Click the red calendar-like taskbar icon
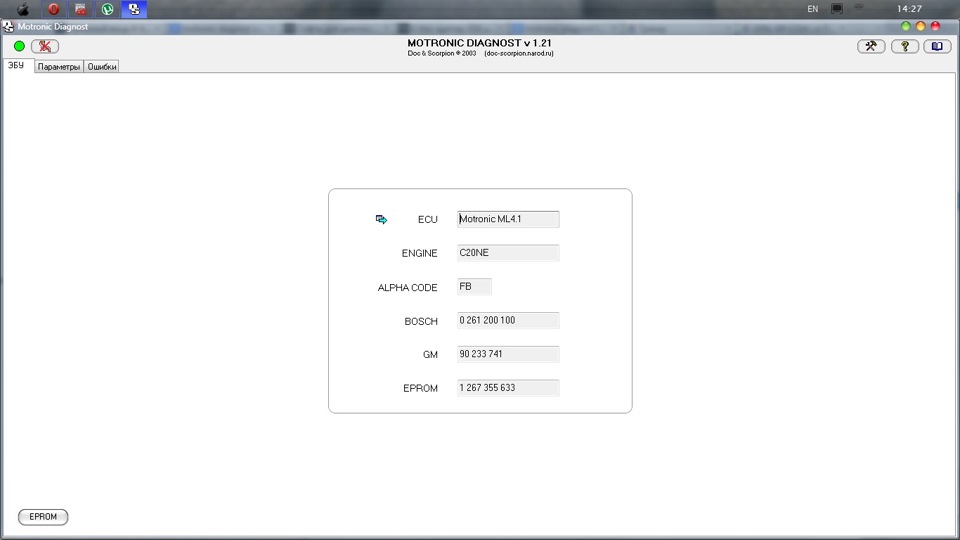The image size is (960, 540). (80, 9)
